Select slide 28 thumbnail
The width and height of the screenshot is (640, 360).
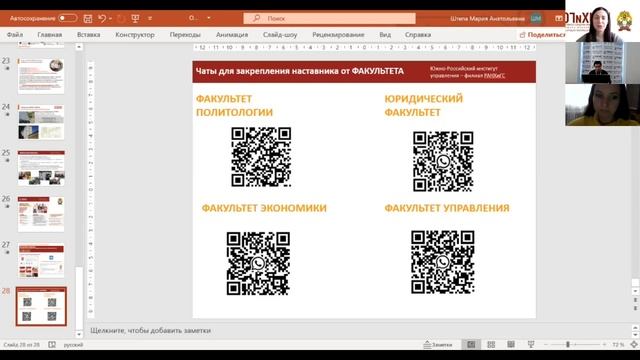click(41, 306)
